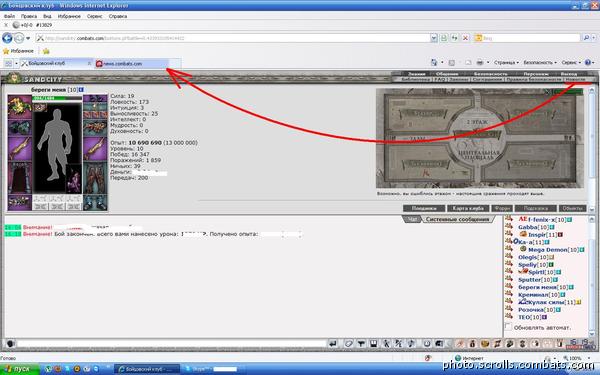
Task: Click the private message icon beside Sputter
Action: point(509,279)
